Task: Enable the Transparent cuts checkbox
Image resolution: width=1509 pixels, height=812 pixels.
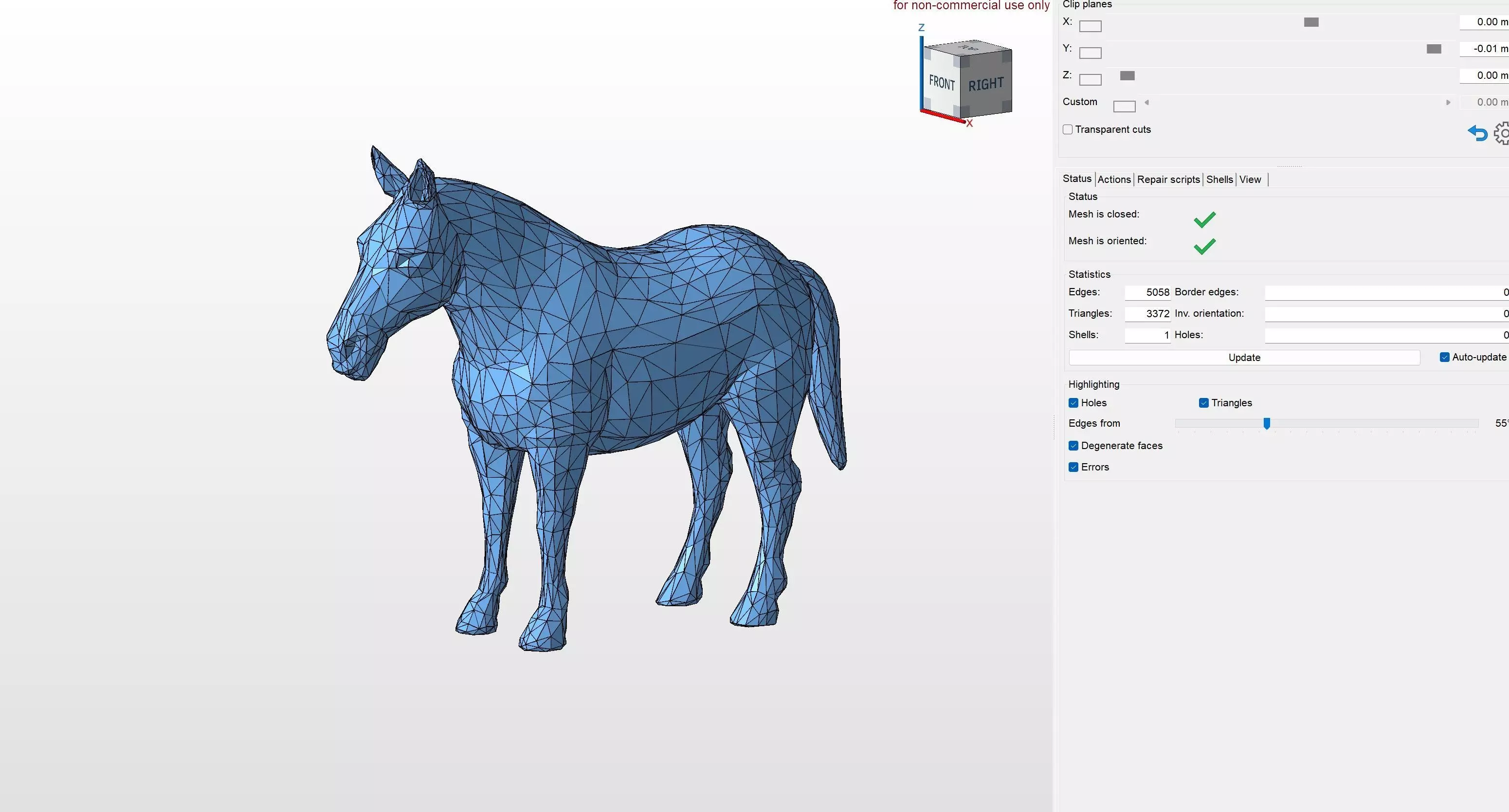Action: (1067, 129)
